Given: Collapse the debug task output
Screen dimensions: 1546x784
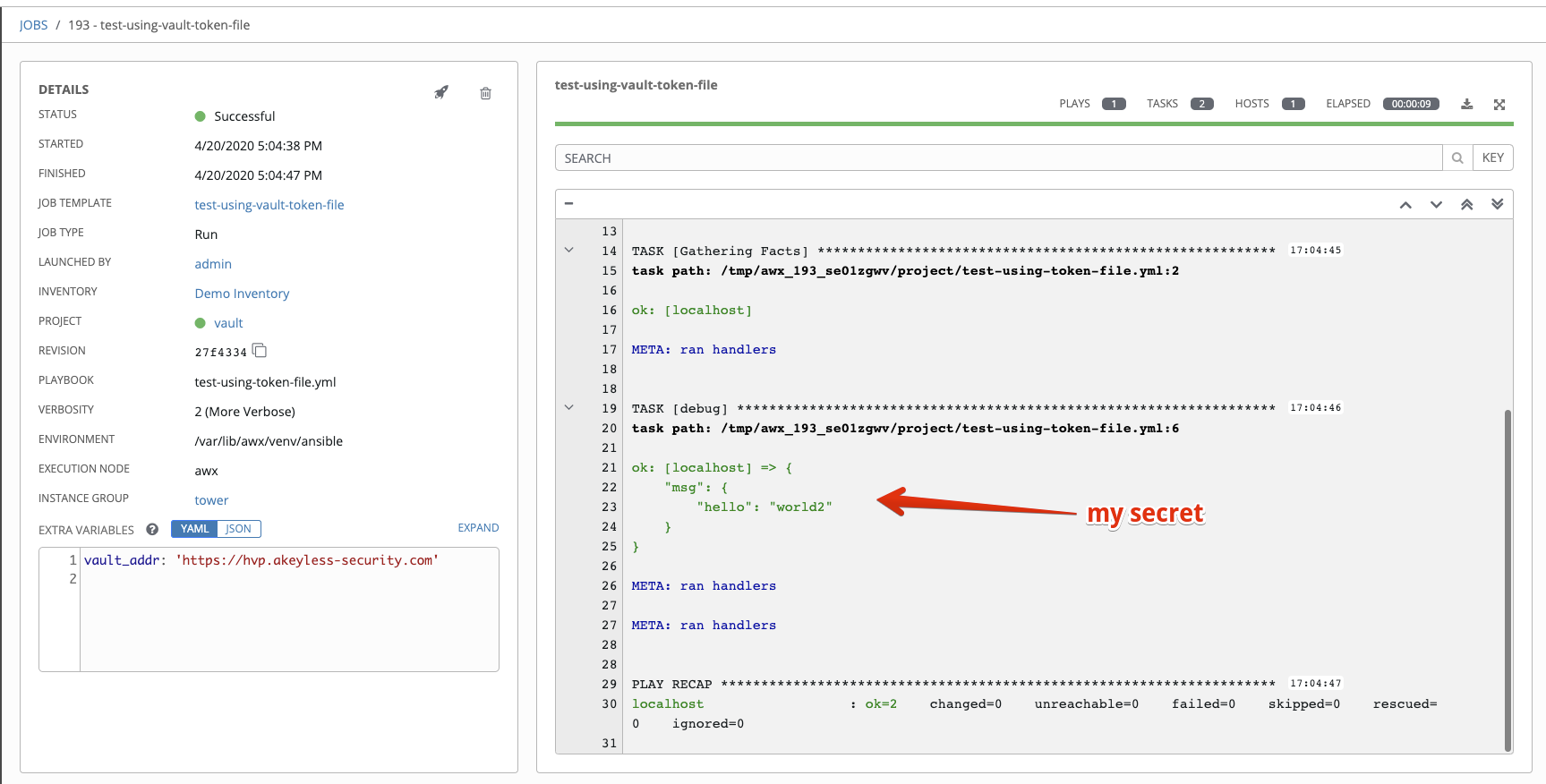Looking at the screenshot, I should [568, 408].
